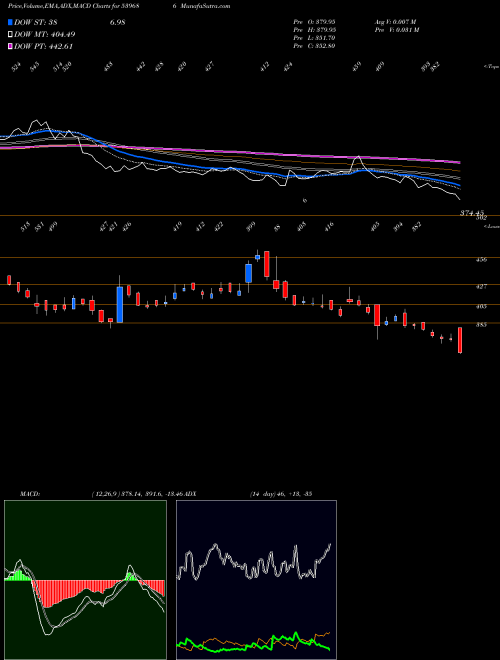Click the large blue candlestick in the price chart
The width and height of the screenshot is (500, 660).
pos(120,305)
